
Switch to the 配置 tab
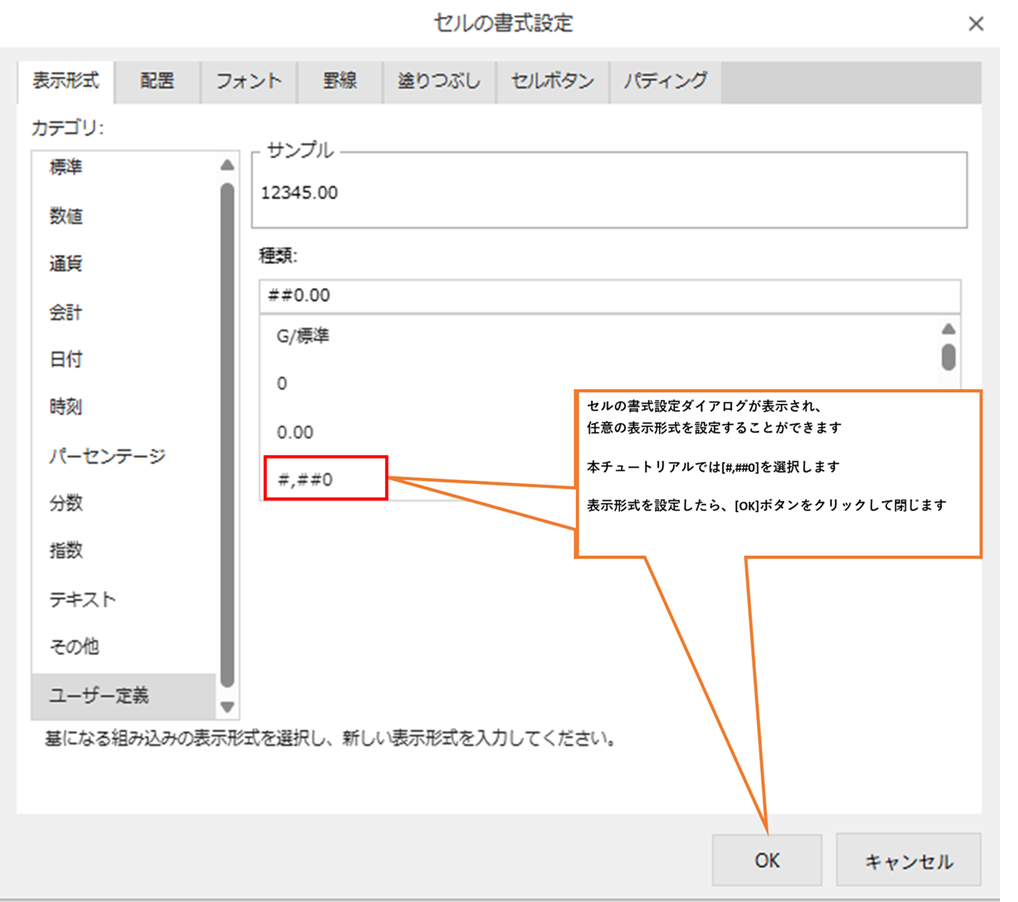tap(157, 82)
